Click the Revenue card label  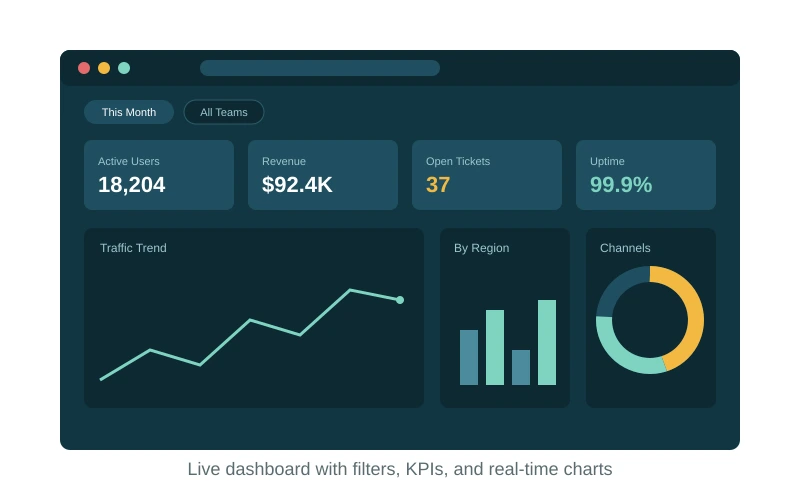tap(284, 161)
